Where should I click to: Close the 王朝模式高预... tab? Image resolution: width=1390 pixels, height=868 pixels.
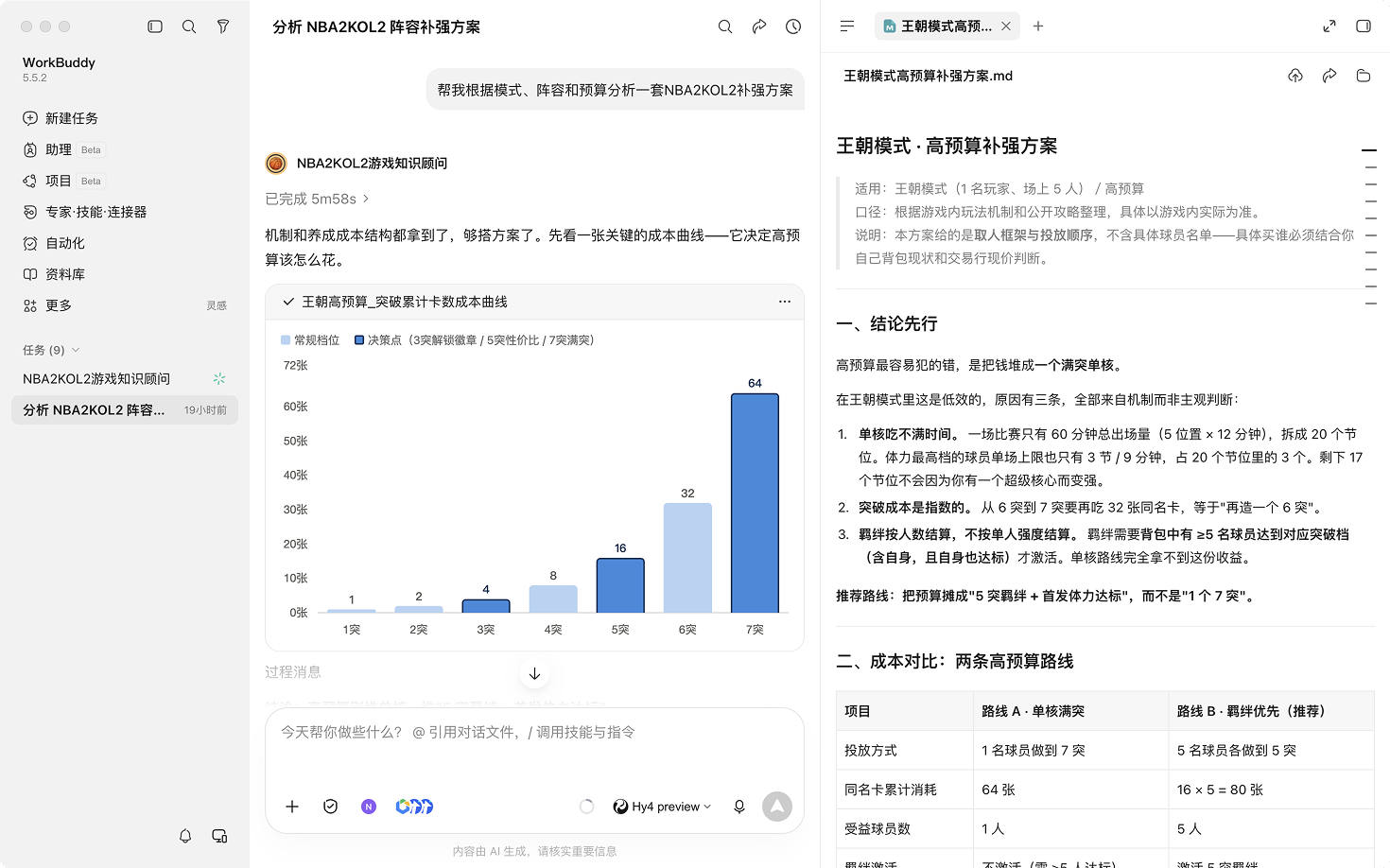pyautogui.click(x=1006, y=26)
